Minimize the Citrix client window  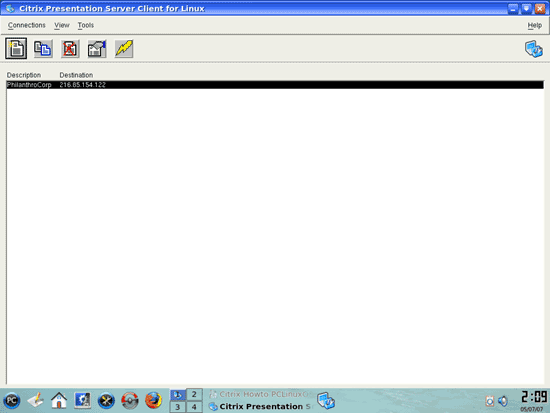point(513,9)
